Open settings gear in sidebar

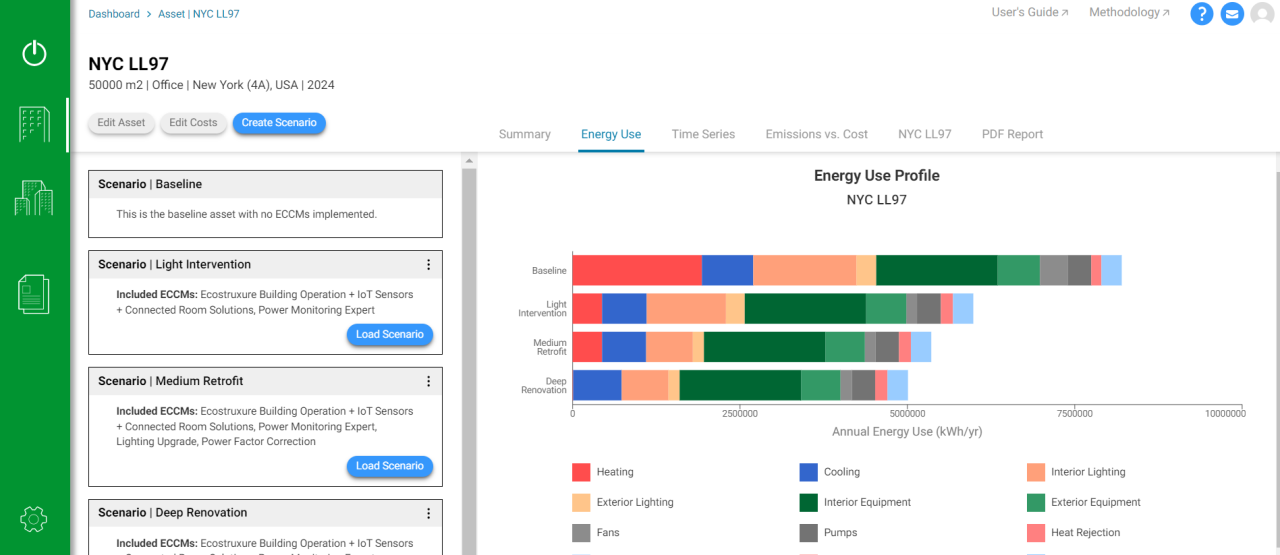point(34,518)
